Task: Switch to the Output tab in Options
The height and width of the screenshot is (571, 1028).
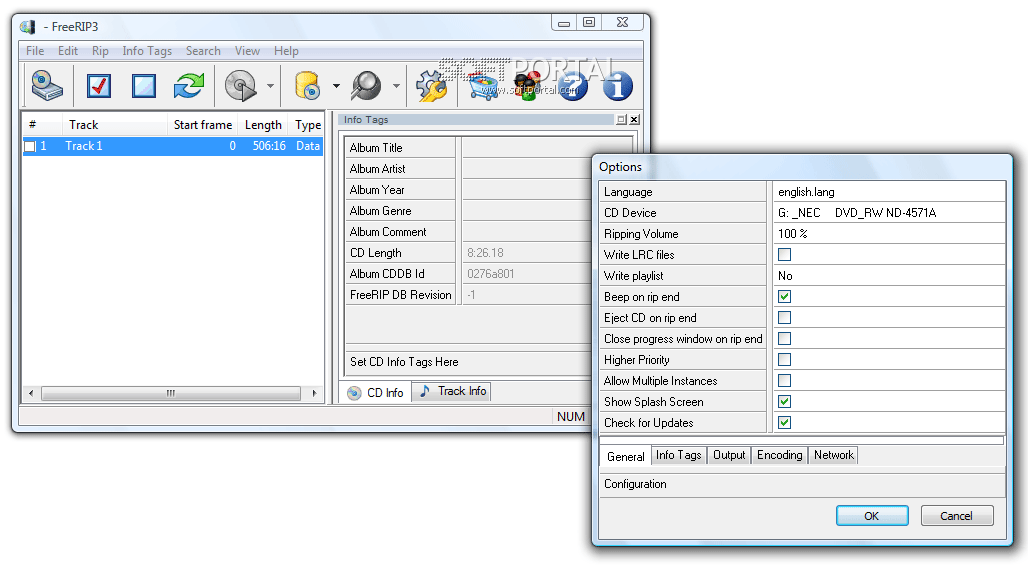Action: coord(729,455)
